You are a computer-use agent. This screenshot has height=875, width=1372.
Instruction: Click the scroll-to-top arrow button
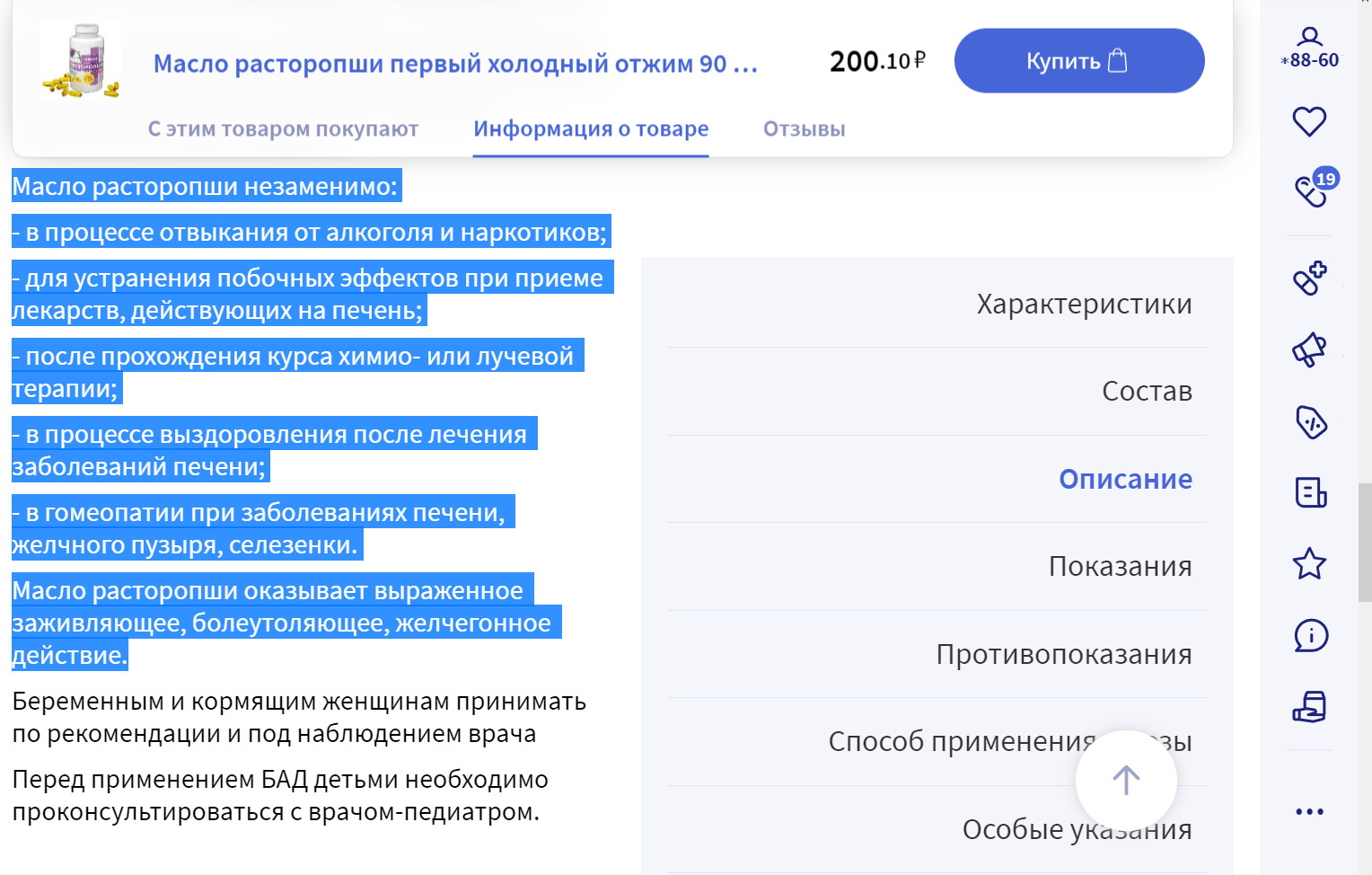[x=1125, y=781]
